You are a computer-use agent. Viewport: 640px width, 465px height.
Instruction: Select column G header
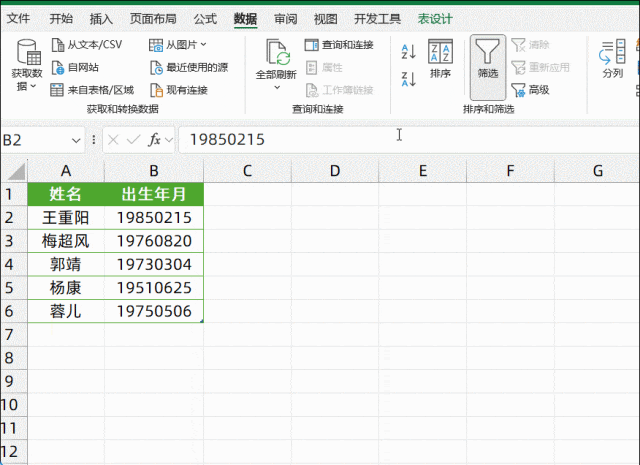[x=598, y=171]
